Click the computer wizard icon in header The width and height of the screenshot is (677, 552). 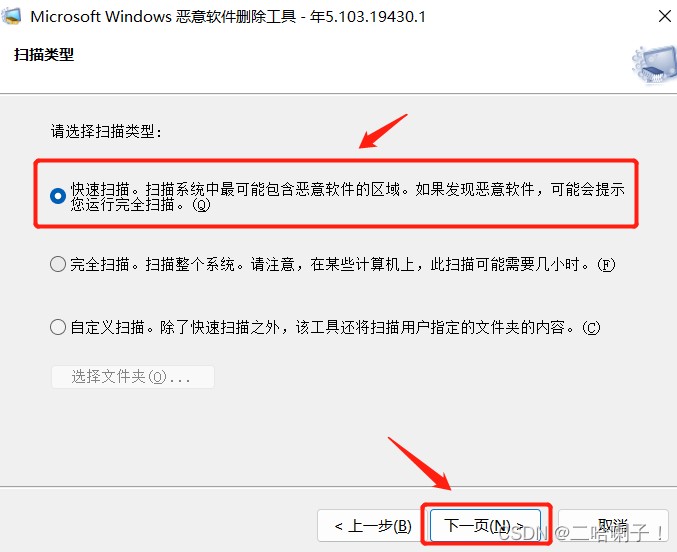[x=655, y=65]
